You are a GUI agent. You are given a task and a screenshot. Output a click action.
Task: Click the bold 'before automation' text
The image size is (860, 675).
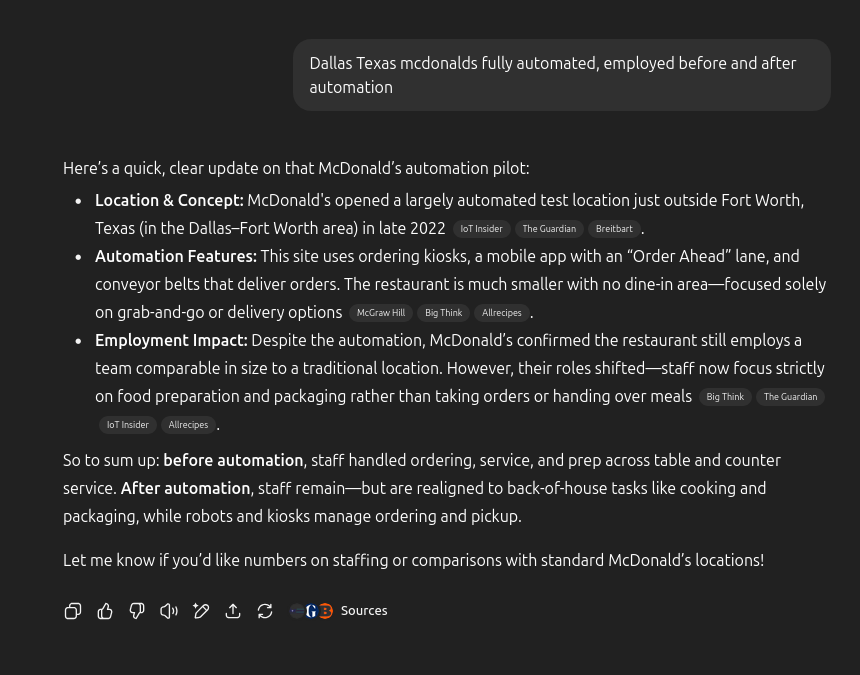tap(233, 460)
